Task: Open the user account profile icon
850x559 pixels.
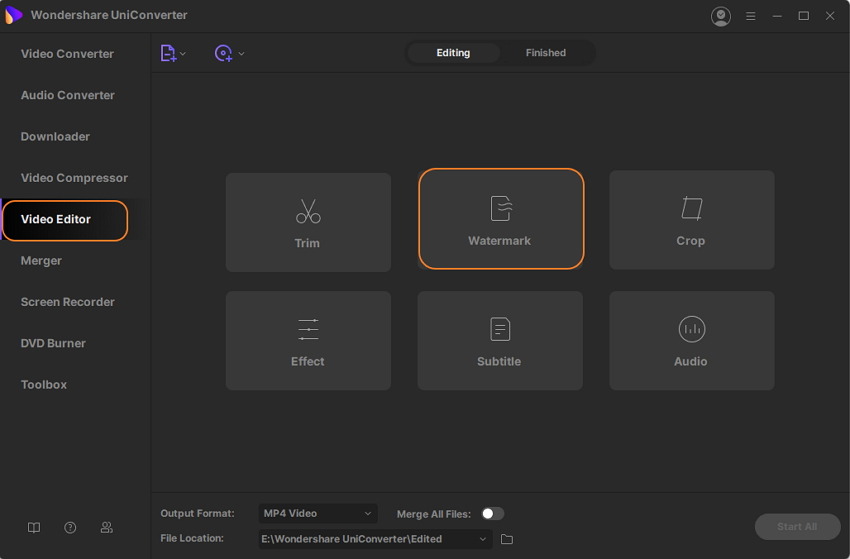Action: pos(720,16)
